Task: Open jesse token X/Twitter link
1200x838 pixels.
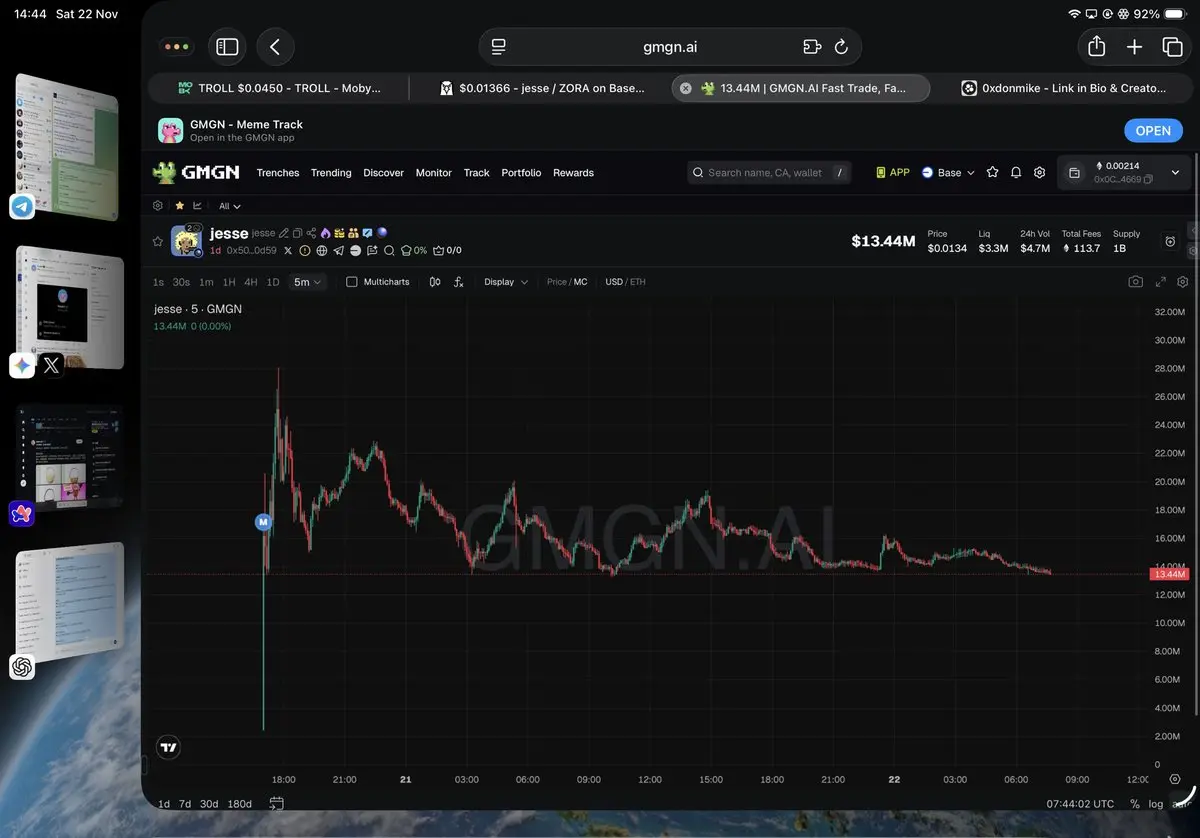Action: point(288,250)
